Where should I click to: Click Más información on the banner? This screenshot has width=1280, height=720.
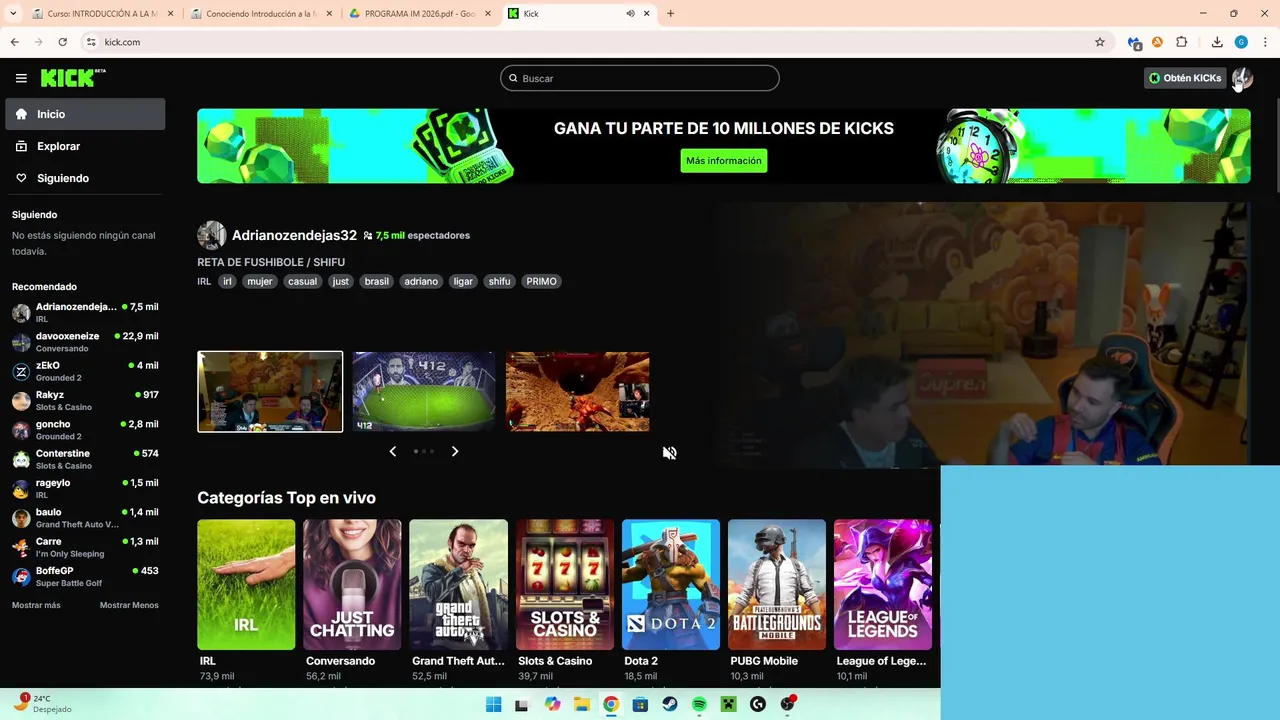point(723,160)
